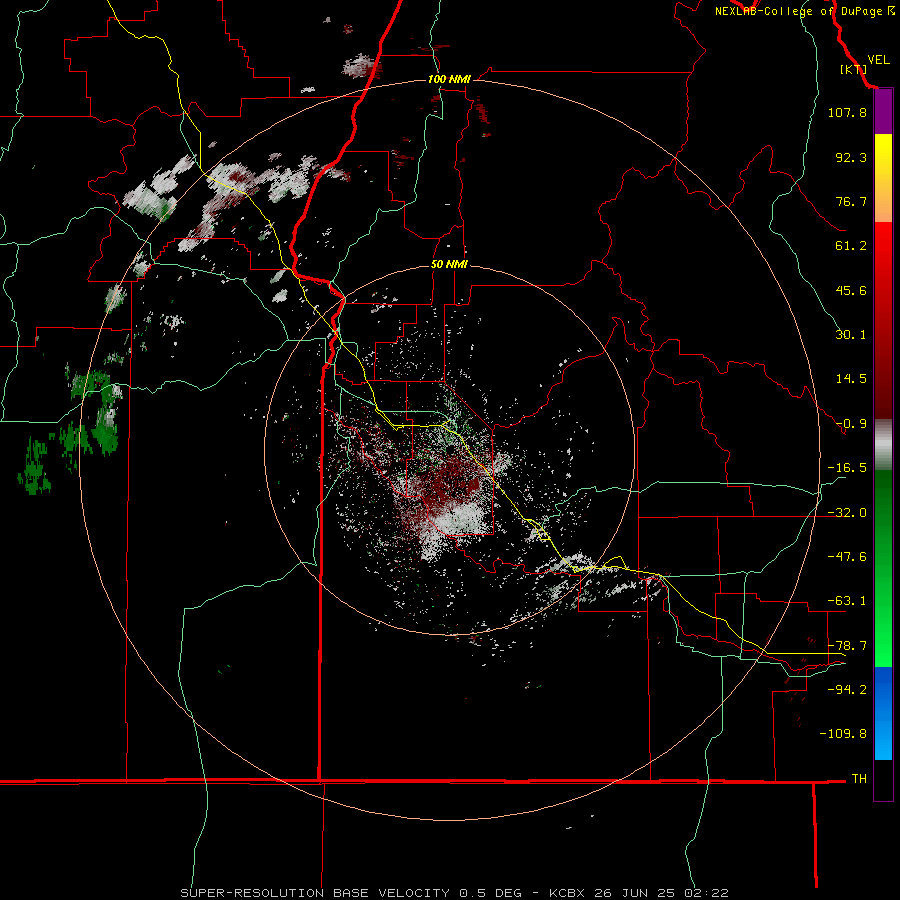This screenshot has height=900, width=900.
Task: Click the 100 NMI range ring label
Action: (449, 79)
